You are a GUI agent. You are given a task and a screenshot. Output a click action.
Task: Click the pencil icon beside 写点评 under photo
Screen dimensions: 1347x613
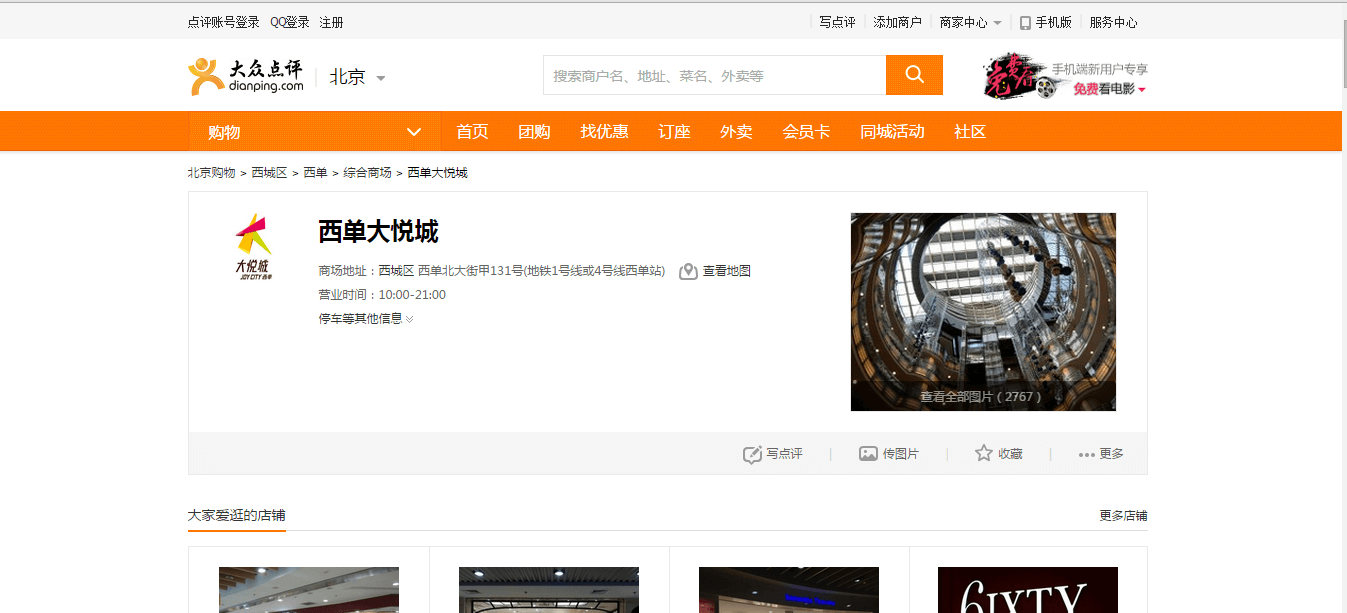[x=752, y=454]
